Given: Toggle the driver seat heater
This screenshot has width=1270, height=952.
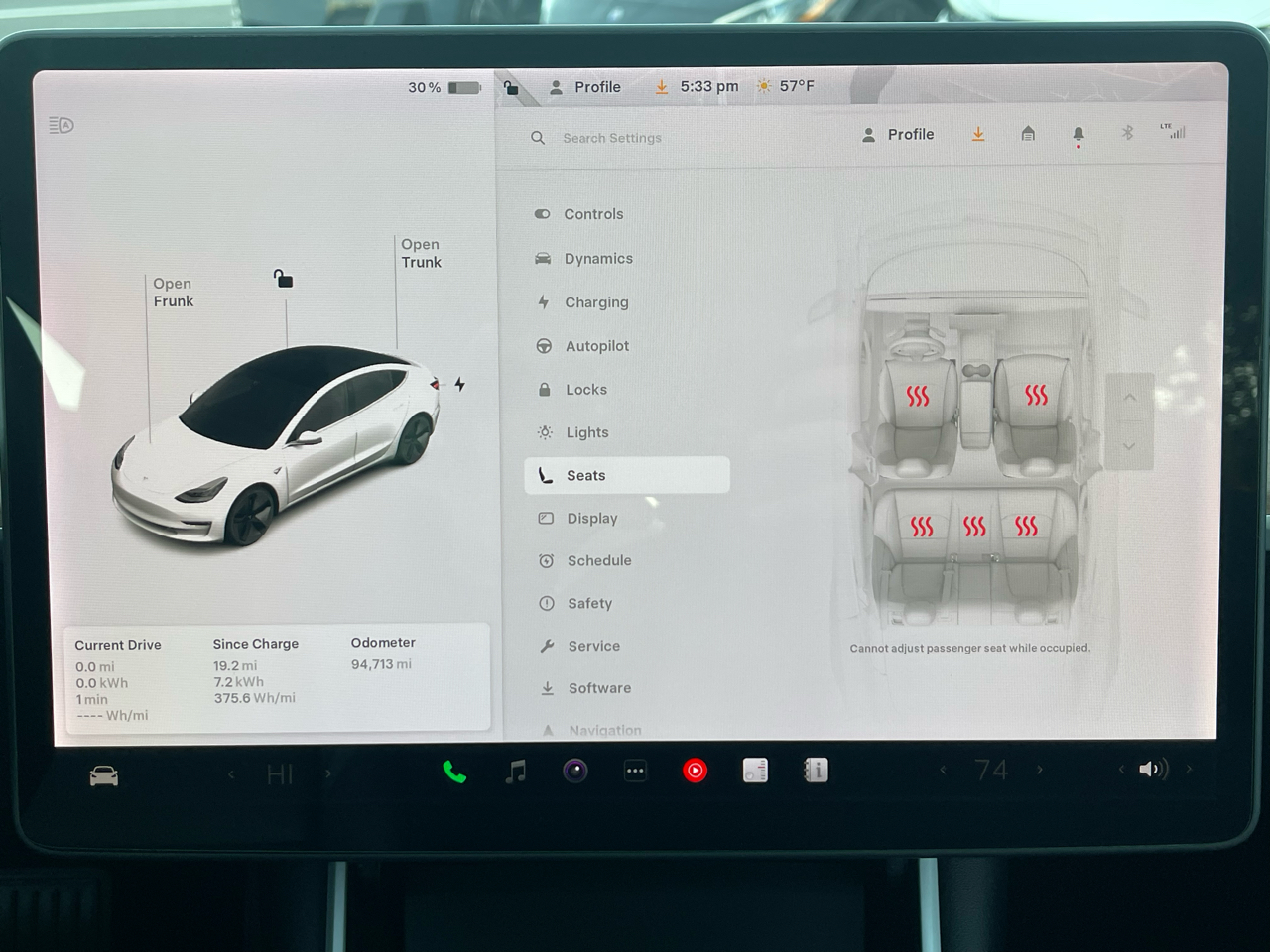Looking at the screenshot, I should [920, 395].
